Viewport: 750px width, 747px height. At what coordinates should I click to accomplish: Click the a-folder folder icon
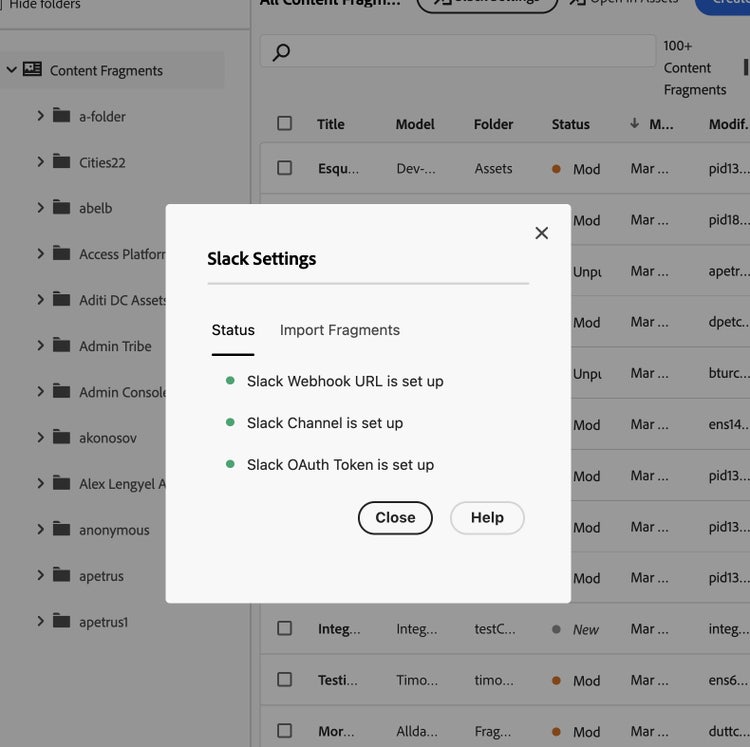pyautogui.click(x=62, y=116)
